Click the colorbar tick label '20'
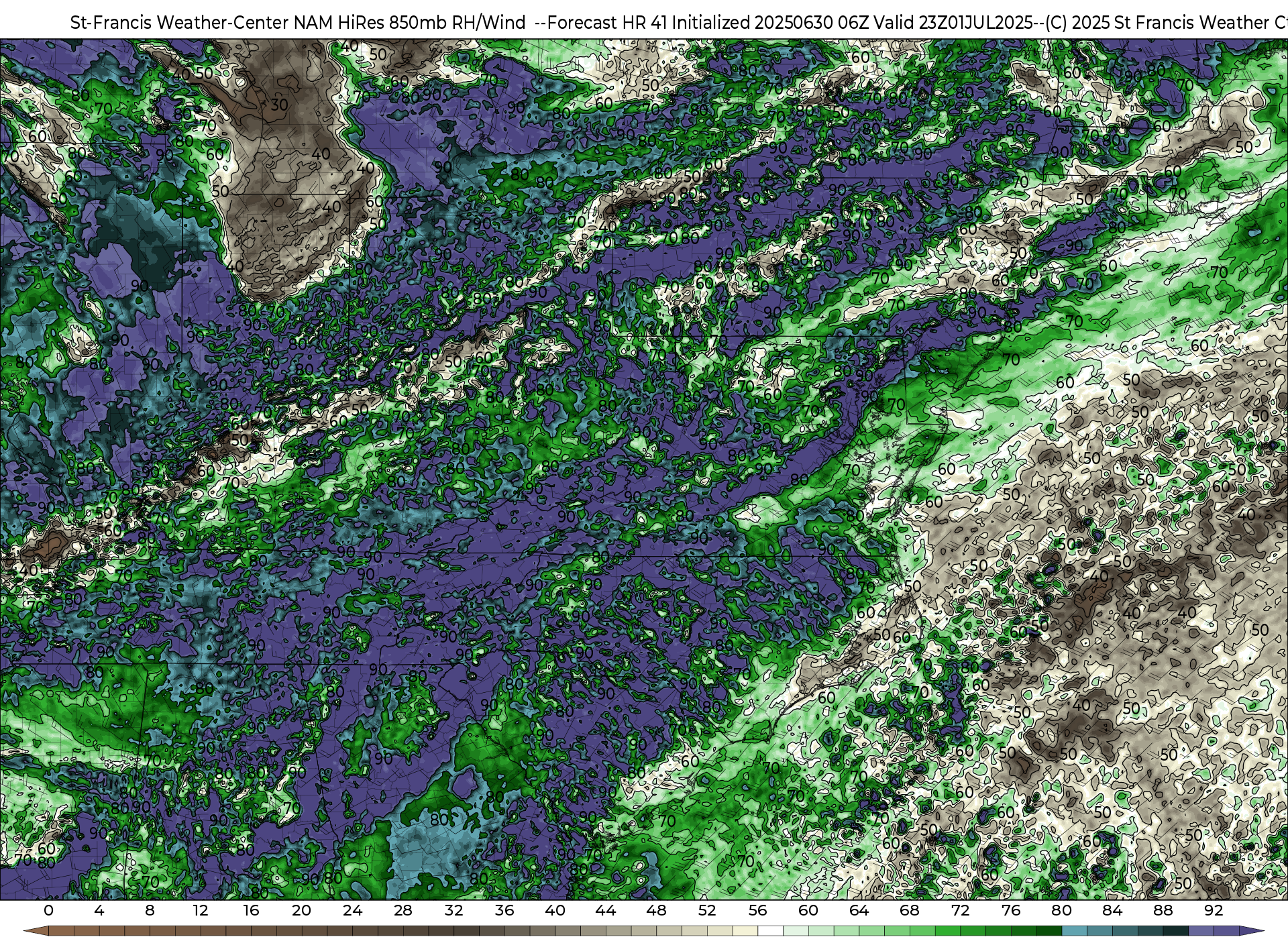1288x939 pixels. tap(302, 910)
